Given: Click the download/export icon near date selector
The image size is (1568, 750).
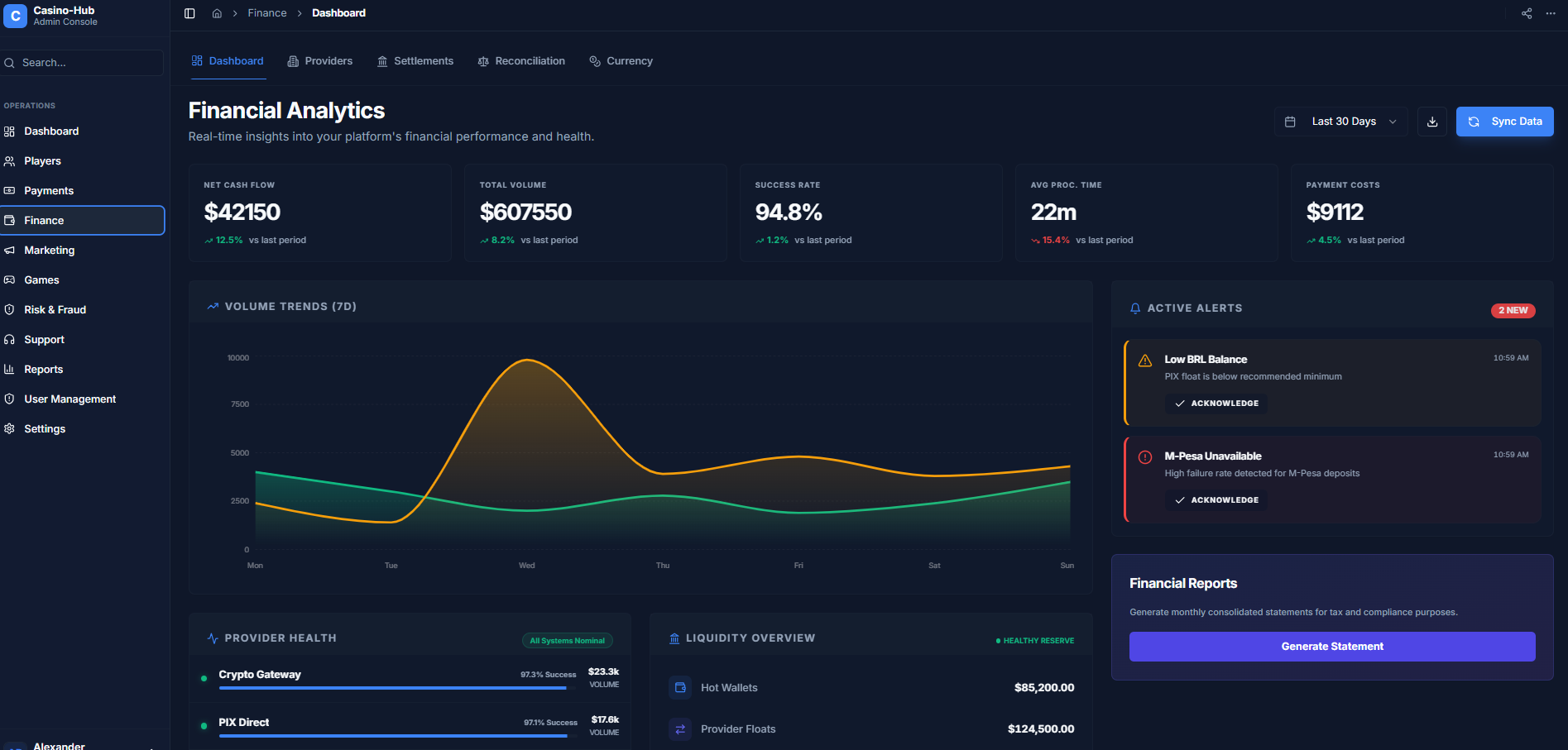Looking at the screenshot, I should coord(1432,122).
